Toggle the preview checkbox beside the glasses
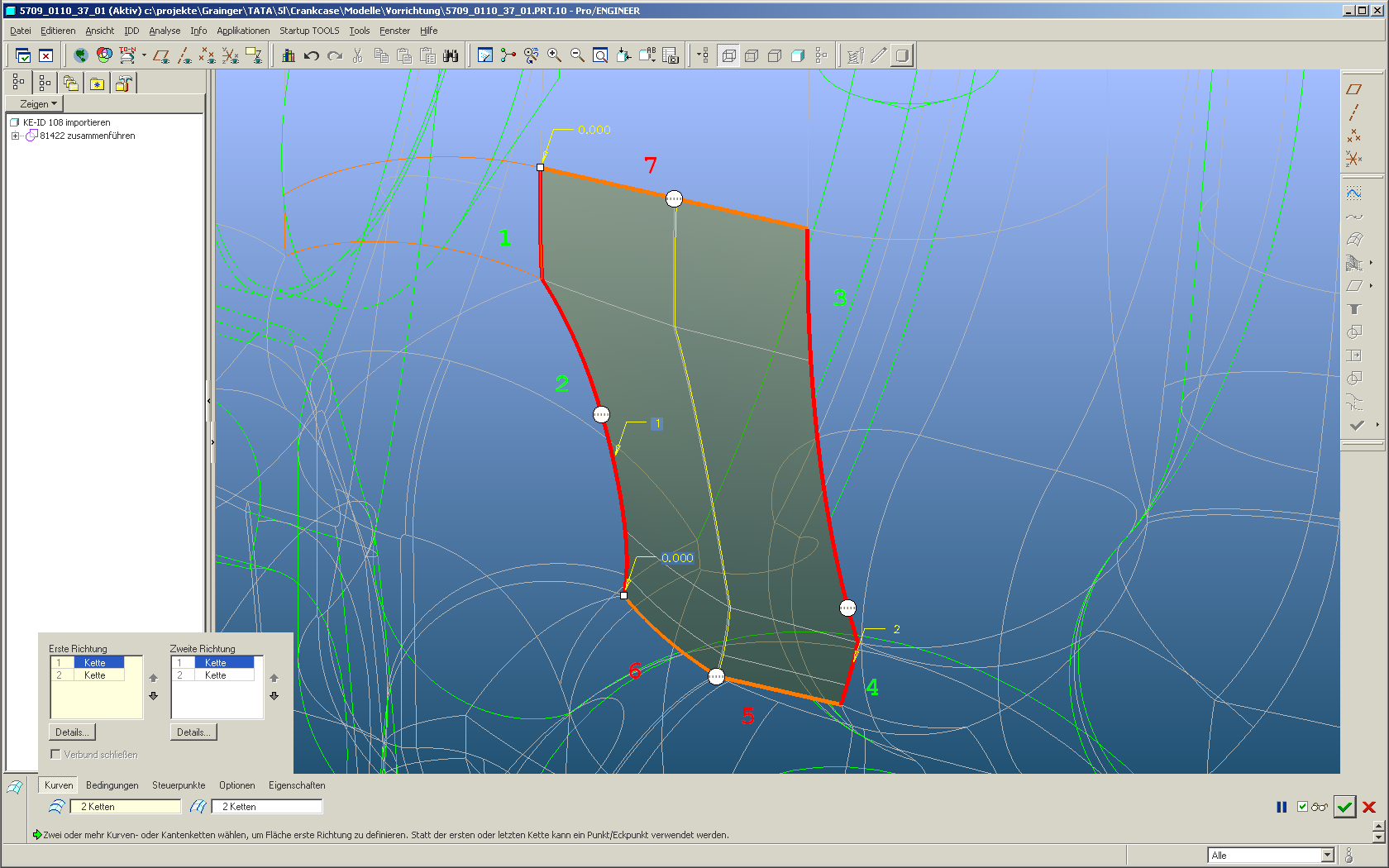Screen dimensions: 1389x868 pos(1302,807)
